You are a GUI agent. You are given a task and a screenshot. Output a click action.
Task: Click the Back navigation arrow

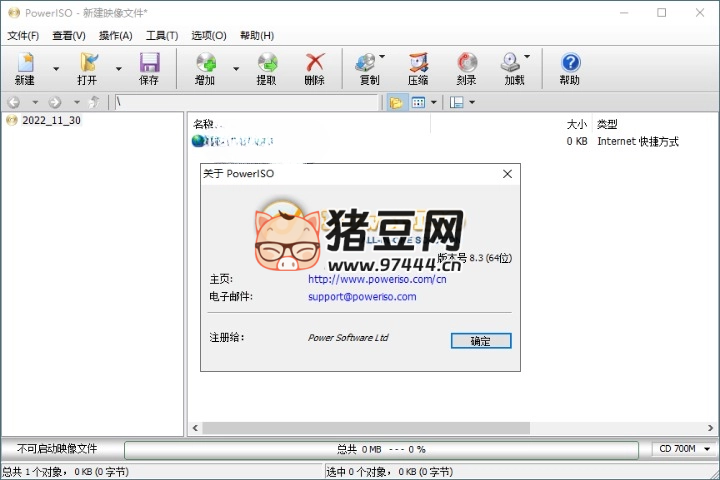(14, 102)
